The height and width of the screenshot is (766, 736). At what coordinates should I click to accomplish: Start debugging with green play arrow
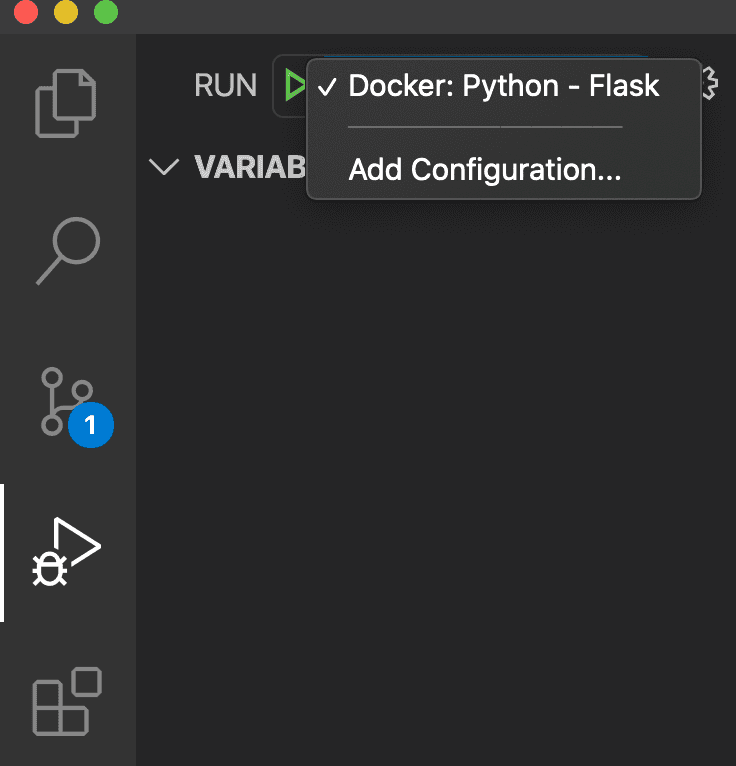tap(293, 86)
